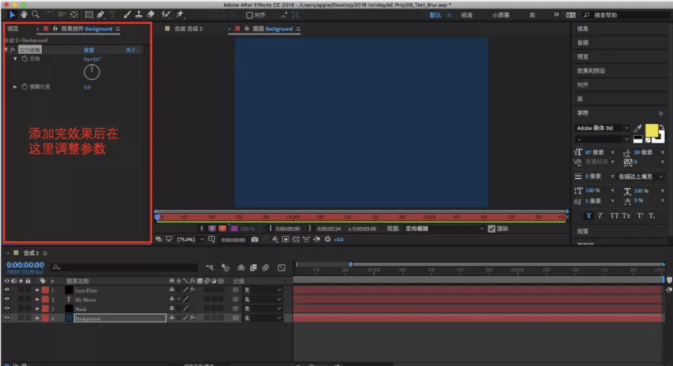The width and height of the screenshot is (673, 366).
Task: Apply Superscript in Character panel
Action: pyautogui.click(x=640, y=216)
